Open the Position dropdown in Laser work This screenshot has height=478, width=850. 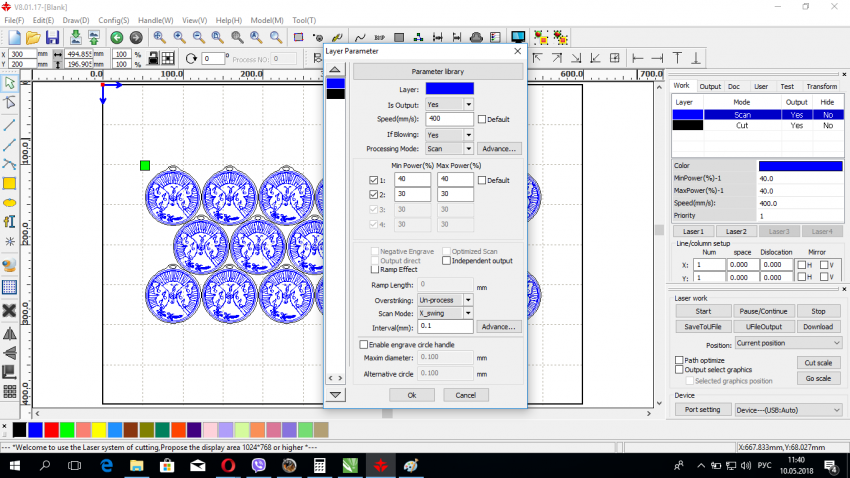coord(788,343)
